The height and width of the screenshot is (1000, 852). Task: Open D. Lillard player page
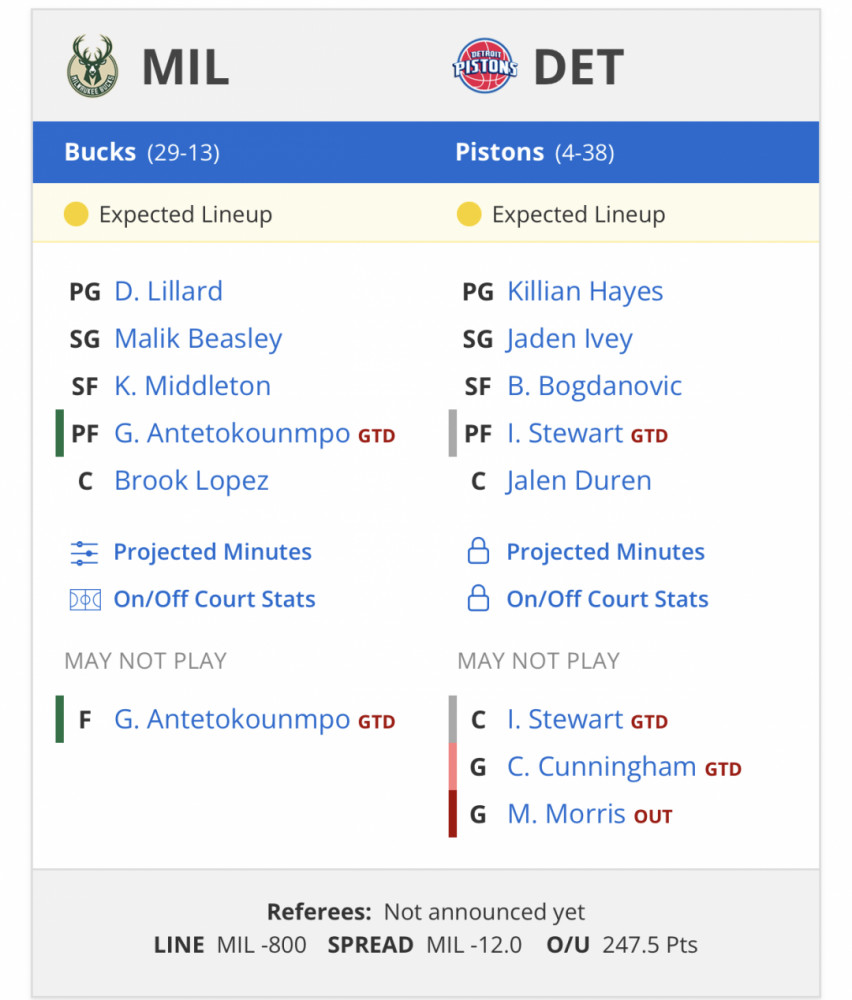coord(168,291)
